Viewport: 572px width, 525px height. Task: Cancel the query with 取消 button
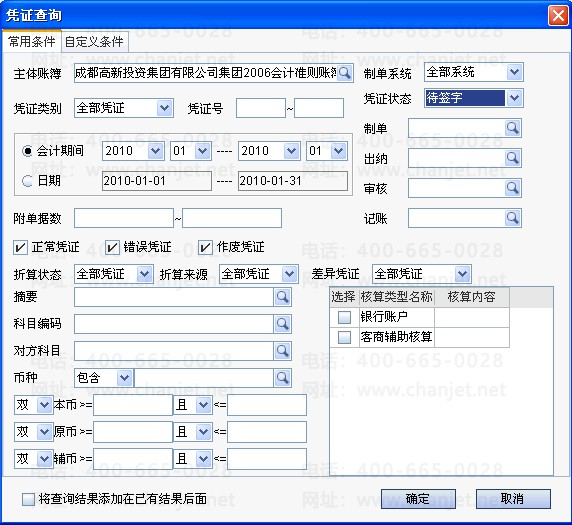(x=513, y=499)
